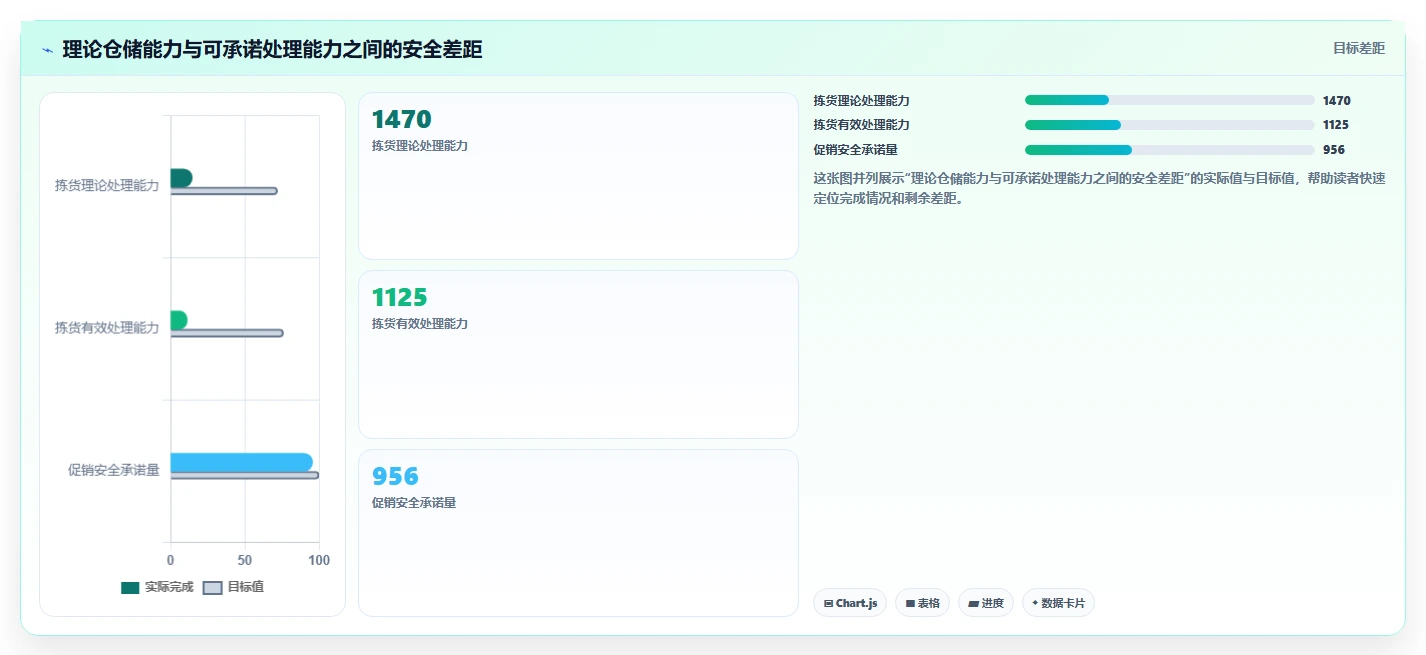Image resolution: width=1426 pixels, height=655 pixels.
Task: Click the 拣货理论处理能力 progress bar
Action: point(1170,100)
